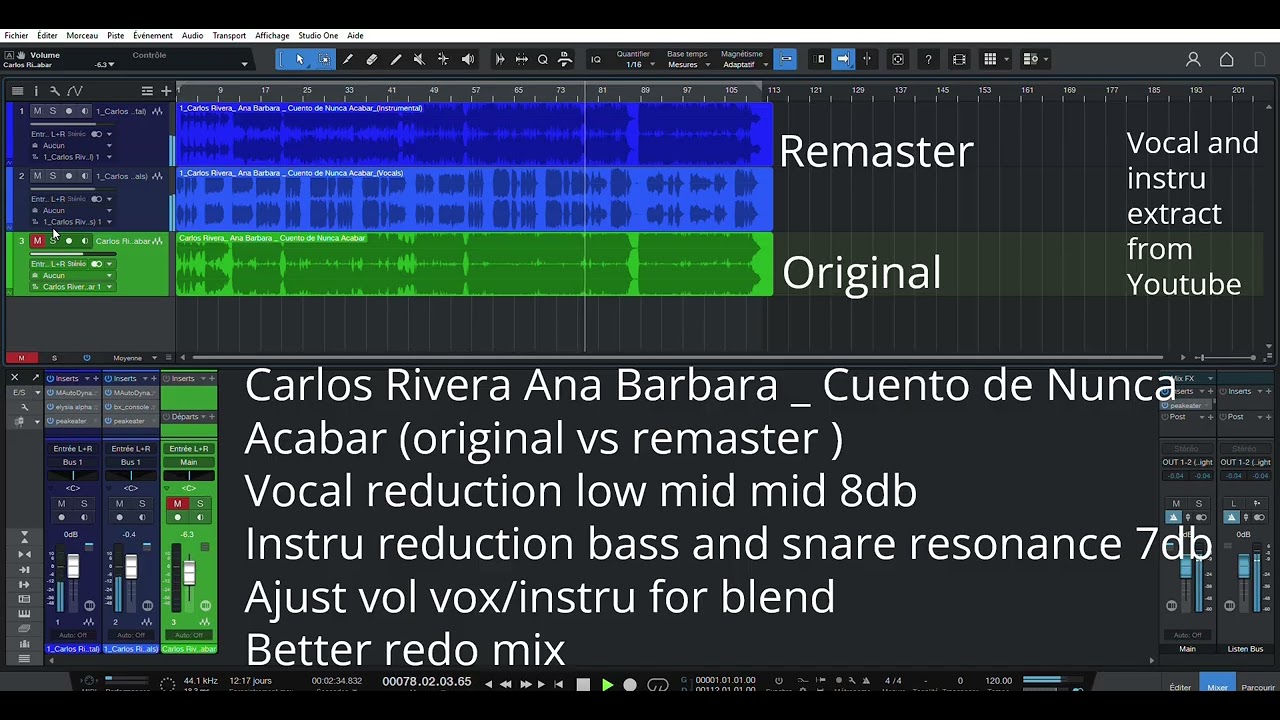Viewport: 1280px width, 720px height.
Task: Open the Transport menu
Action: click(x=229, y=36)
